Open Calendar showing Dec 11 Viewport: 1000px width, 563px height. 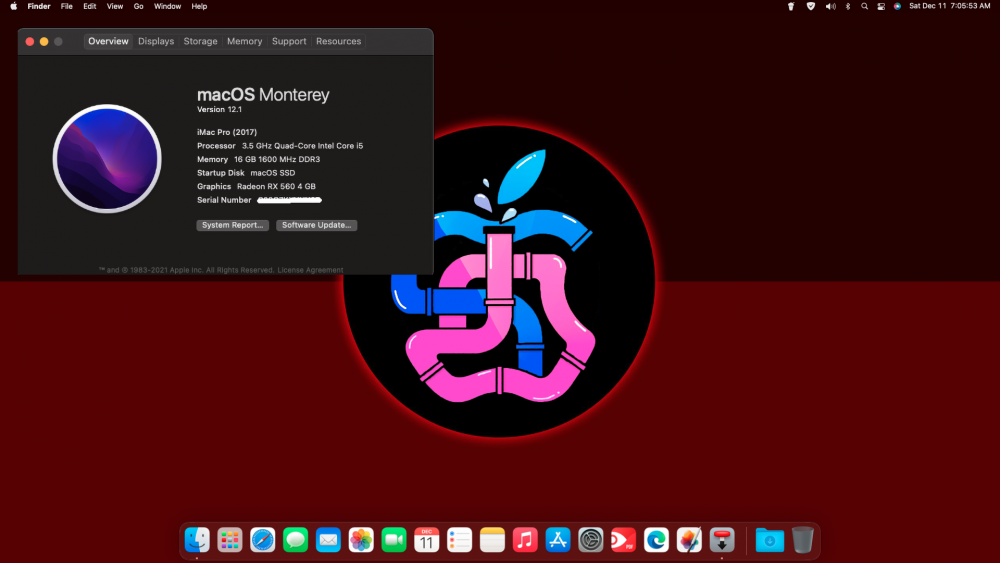click(427, 540)
